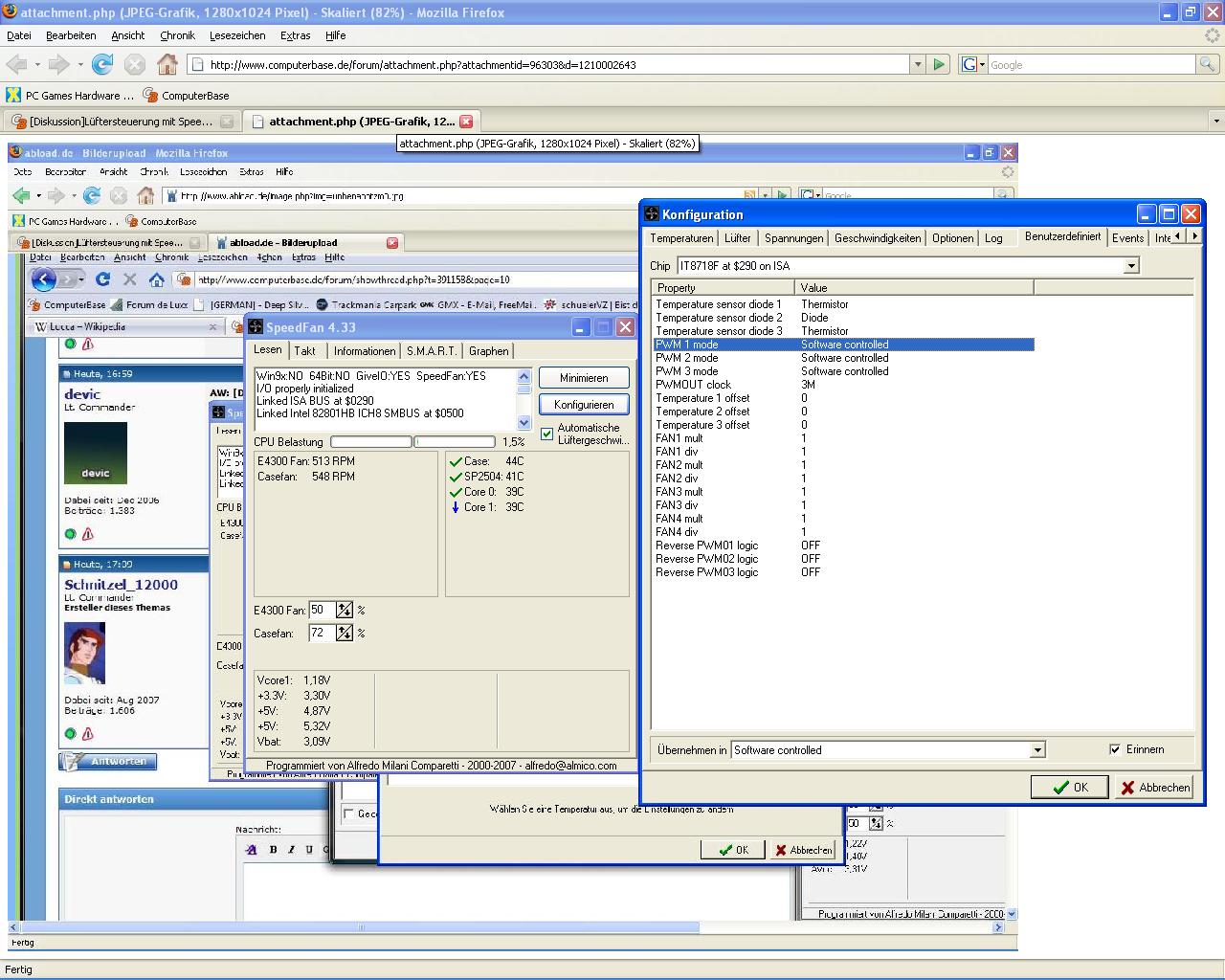This screenshot has width=1225, height=980.
Task: Select the Reverse PWM01 logic row
Action: pos(842,546)
